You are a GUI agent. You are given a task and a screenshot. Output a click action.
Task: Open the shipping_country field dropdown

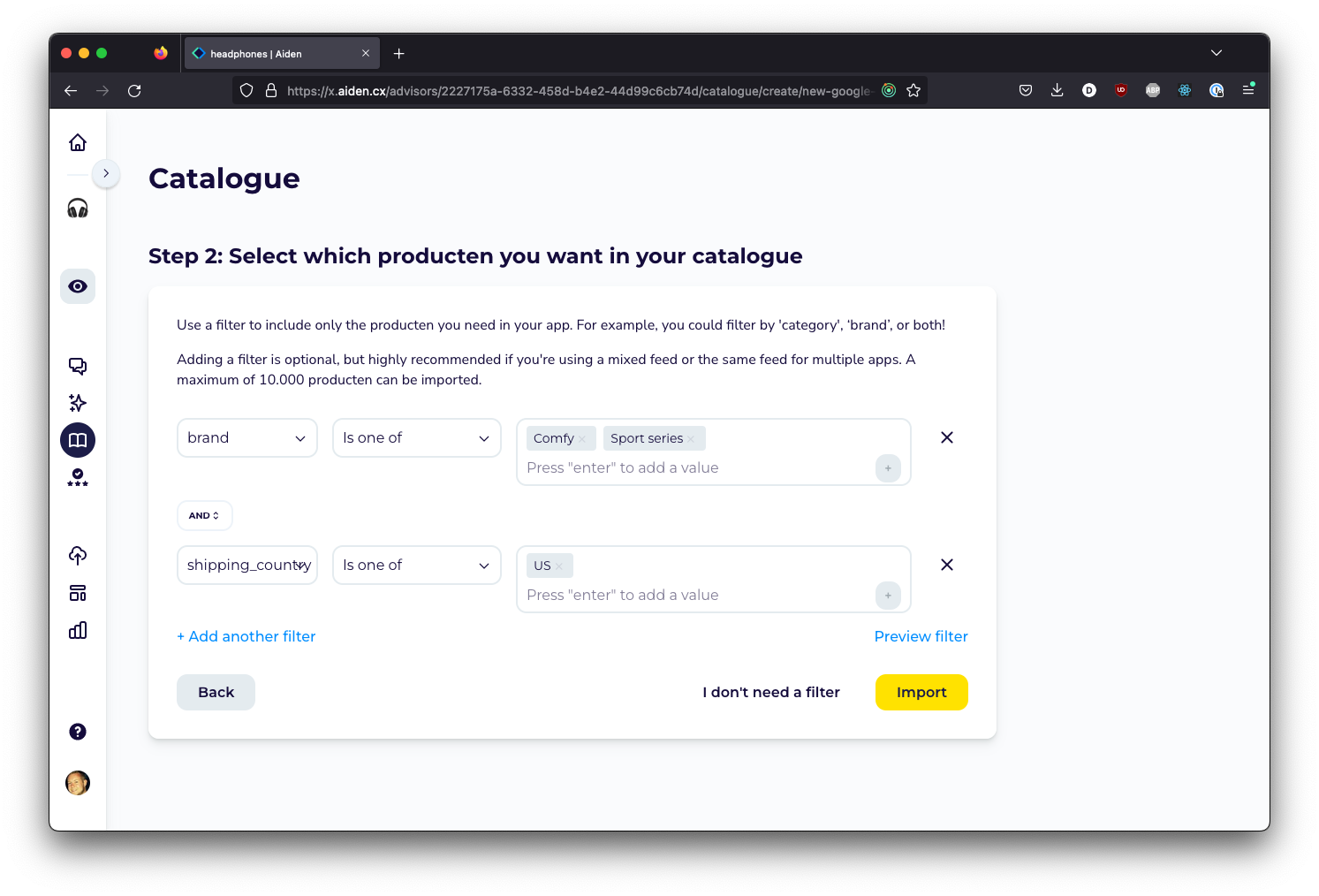[247, 566]
